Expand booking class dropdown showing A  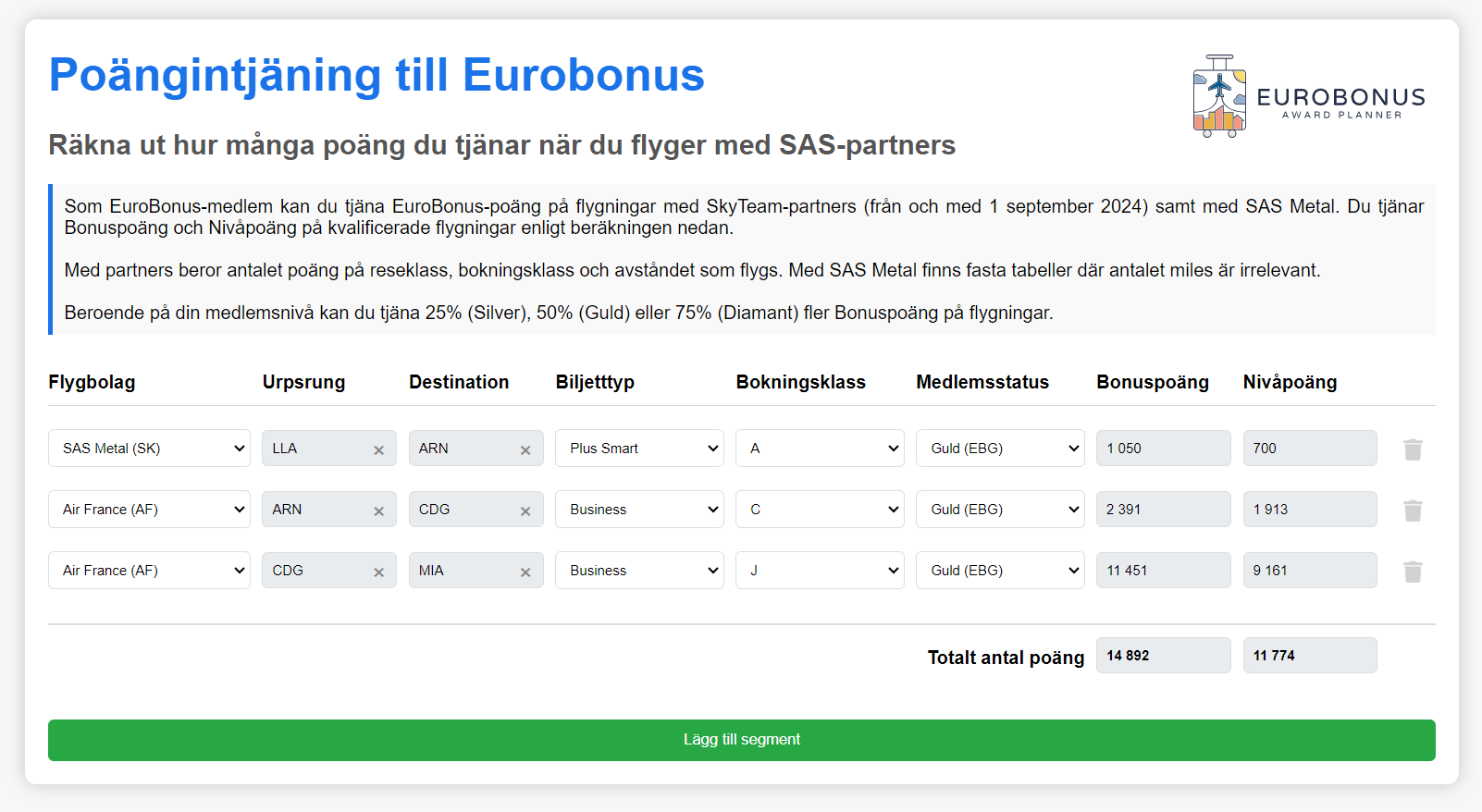[820, 449]
